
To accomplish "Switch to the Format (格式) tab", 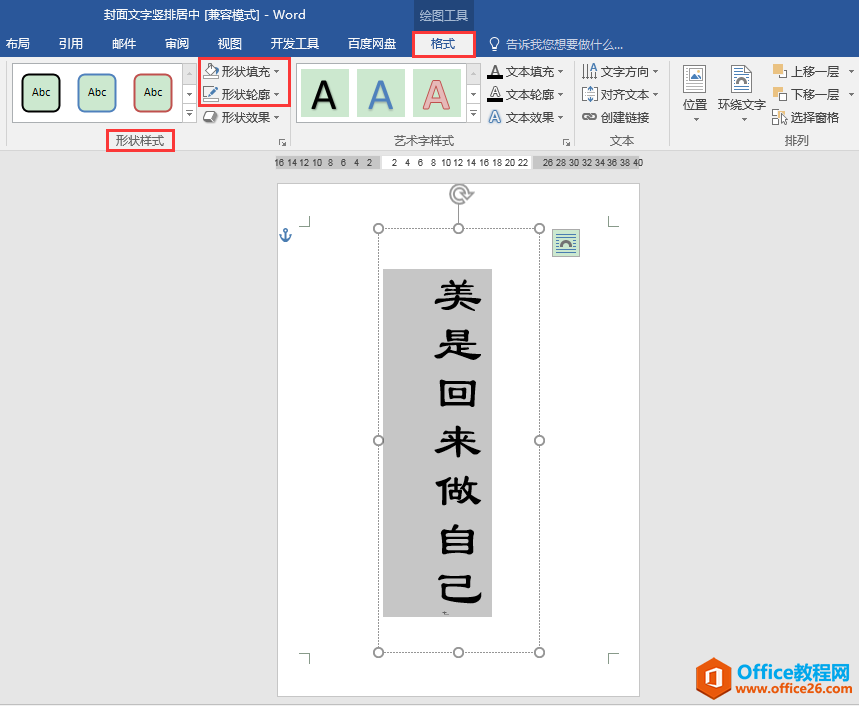I will coord(442,44).
